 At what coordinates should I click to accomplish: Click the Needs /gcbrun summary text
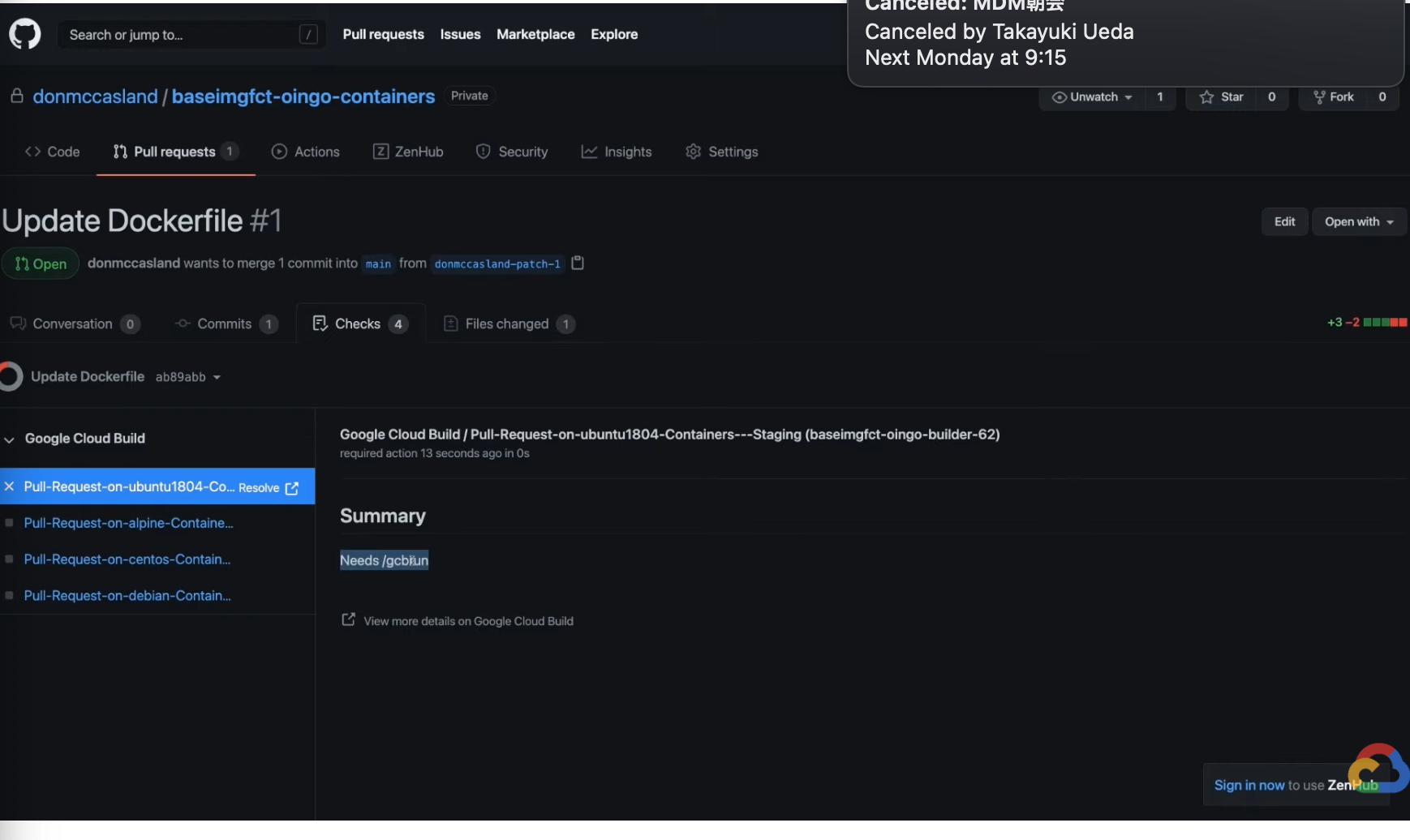(x=385, y=560)
